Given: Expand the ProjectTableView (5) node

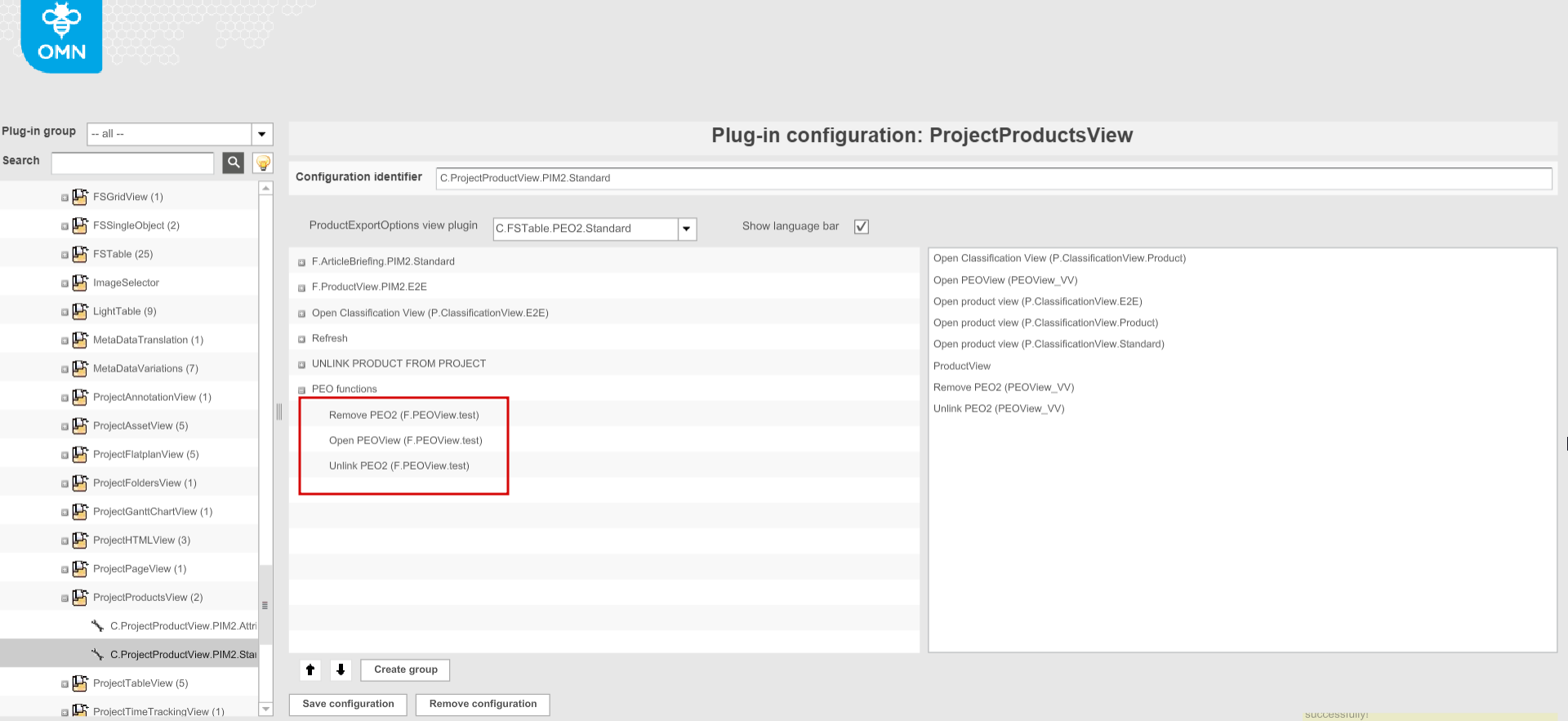Looking at the screenshot, I should tap(65, 683).
